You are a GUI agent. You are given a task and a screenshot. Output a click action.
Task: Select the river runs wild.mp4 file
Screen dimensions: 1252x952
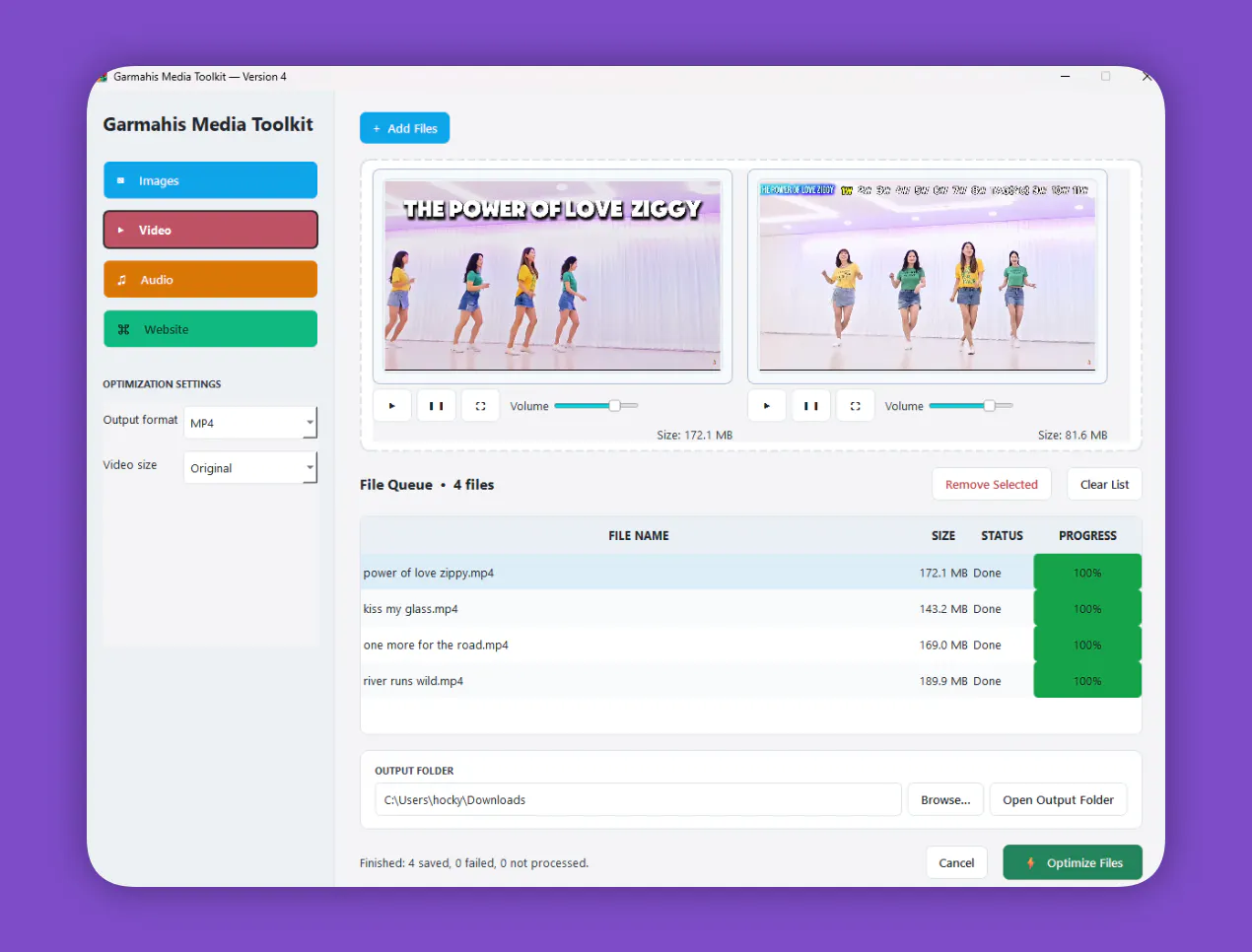tap(750, 681)
